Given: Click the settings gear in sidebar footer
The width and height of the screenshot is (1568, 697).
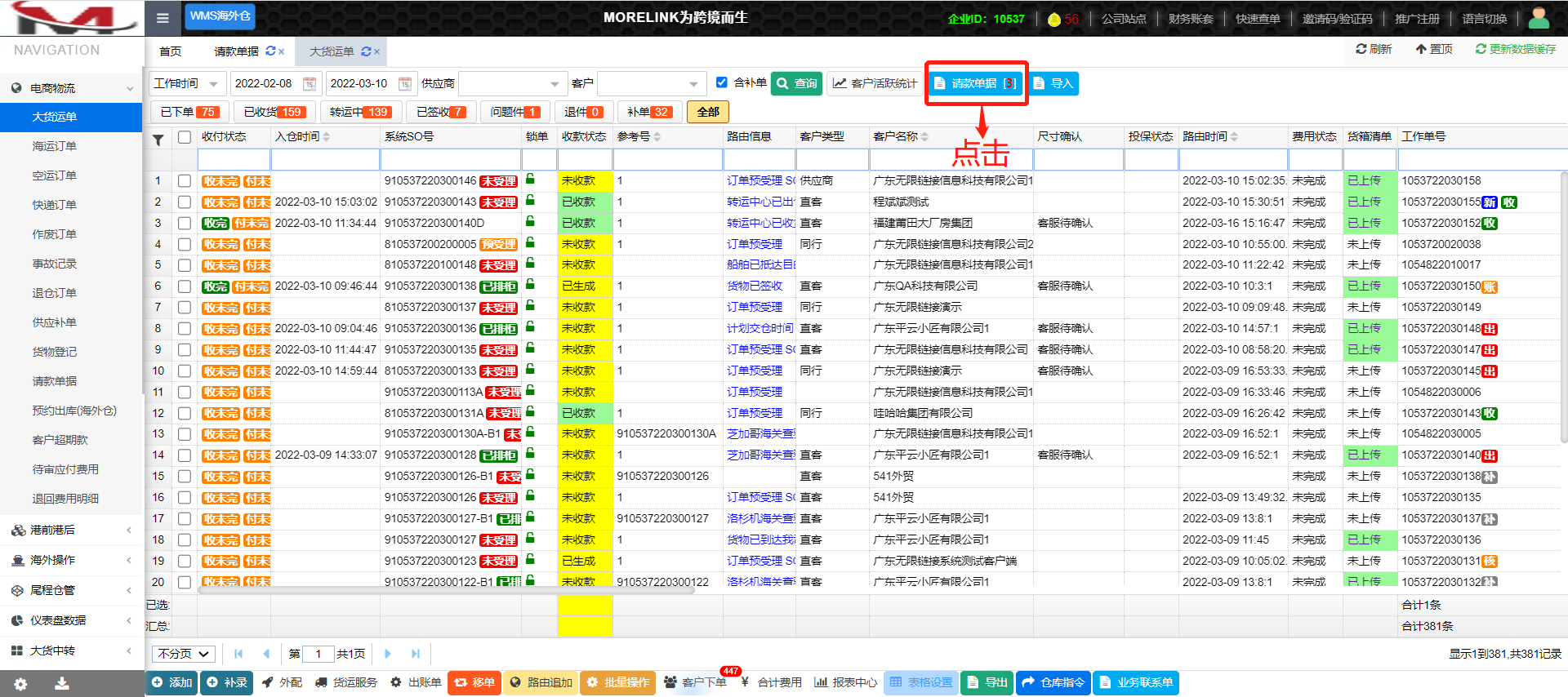Looking at the screenshot, I should click(x=20, y=684).
